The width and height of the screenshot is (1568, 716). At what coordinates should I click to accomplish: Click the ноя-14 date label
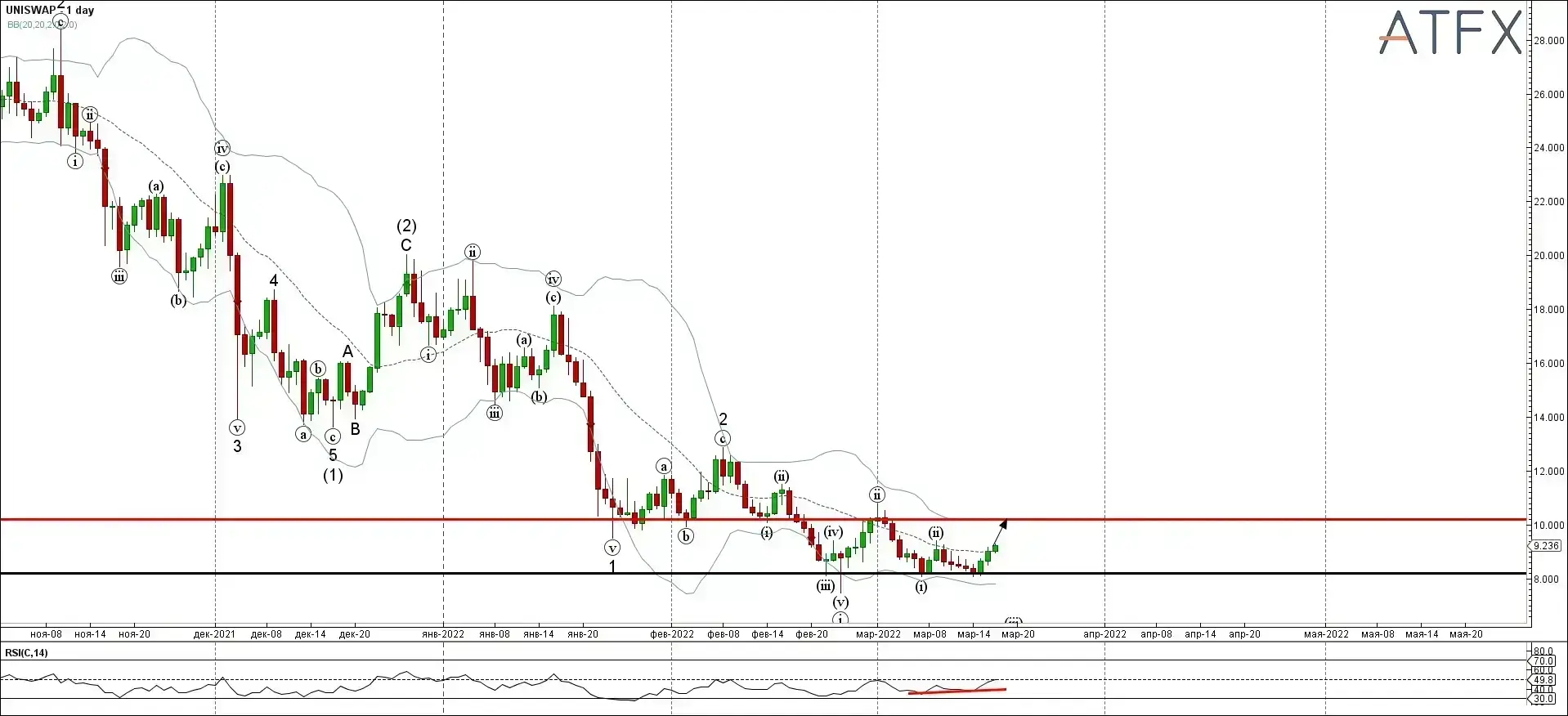point(90,633)
